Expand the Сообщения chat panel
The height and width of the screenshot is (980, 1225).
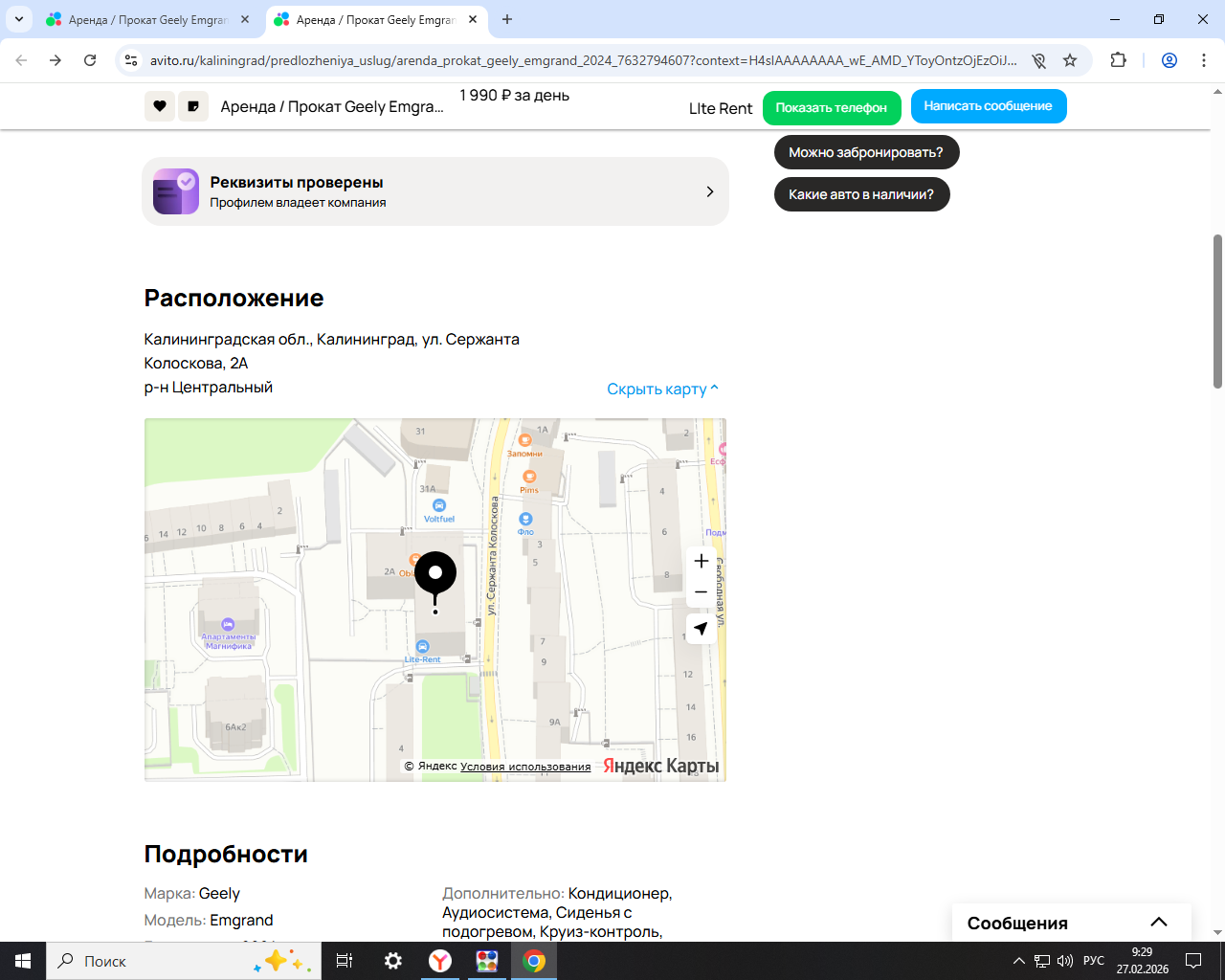[1072, 923]
